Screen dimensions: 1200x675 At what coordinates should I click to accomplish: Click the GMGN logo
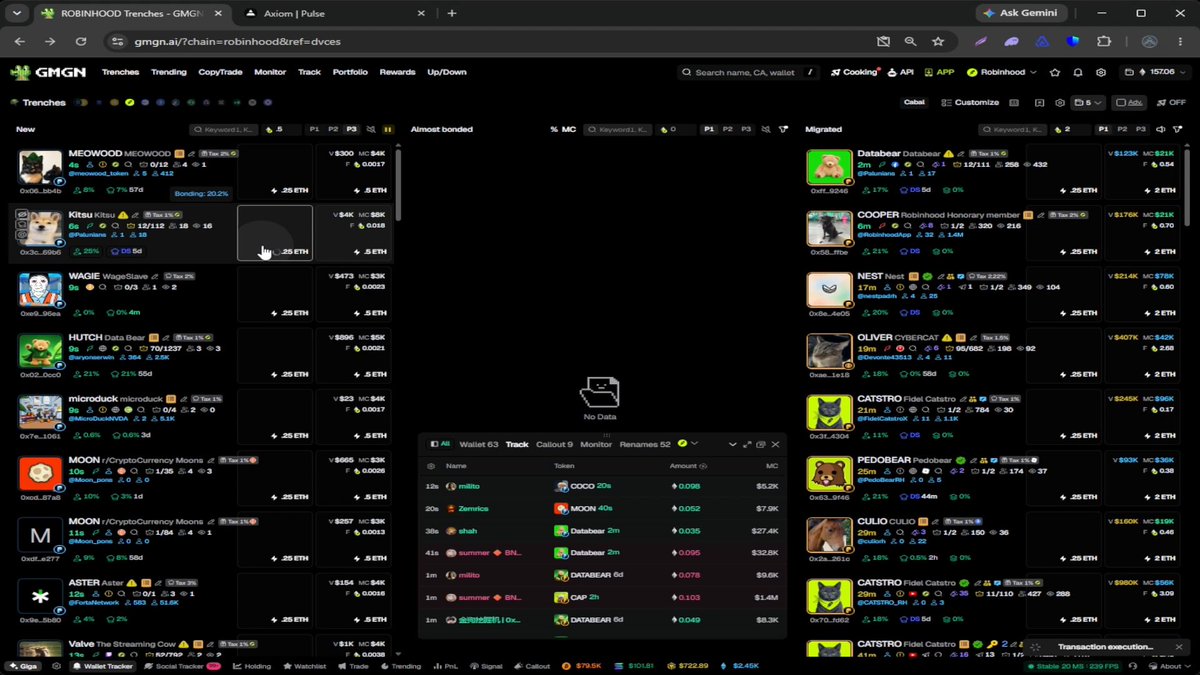coord(50,72)
